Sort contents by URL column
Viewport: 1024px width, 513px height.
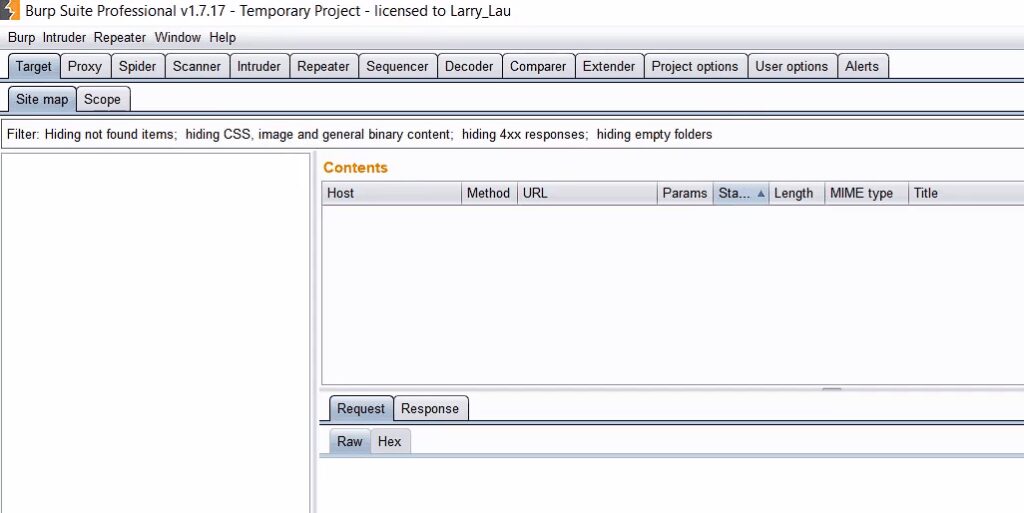(587, 193)
